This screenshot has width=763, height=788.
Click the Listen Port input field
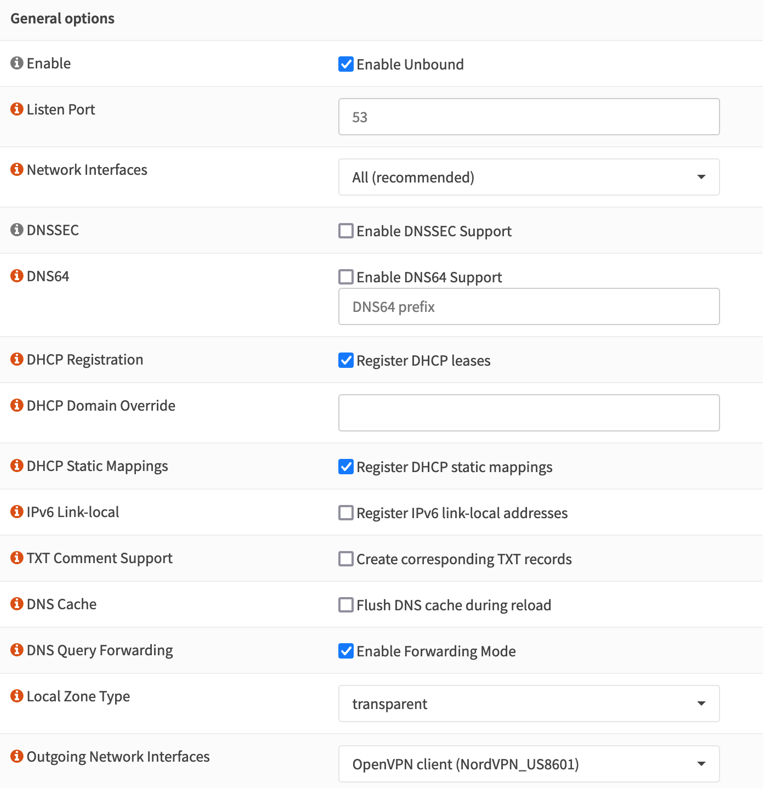coord(529,117)
